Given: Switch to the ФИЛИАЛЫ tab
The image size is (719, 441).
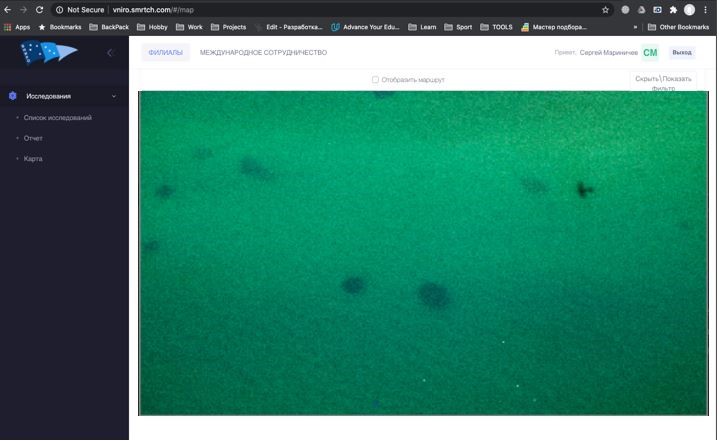Looking at the screenshot, I should (x=166, y=52).
